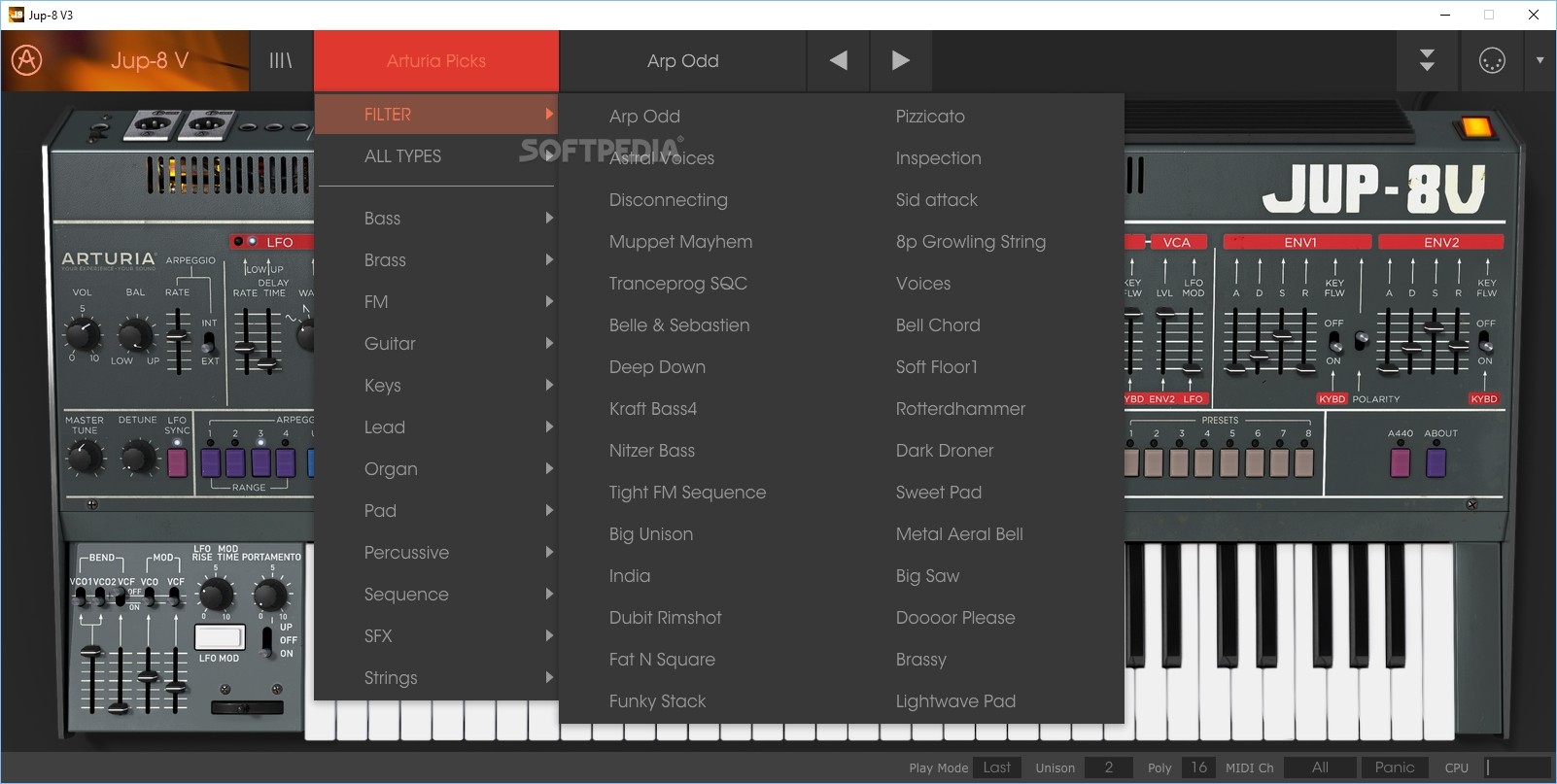Click the Arturia logo icon
The width and height of the screenshot is (1557, 784).
point(26,60)
